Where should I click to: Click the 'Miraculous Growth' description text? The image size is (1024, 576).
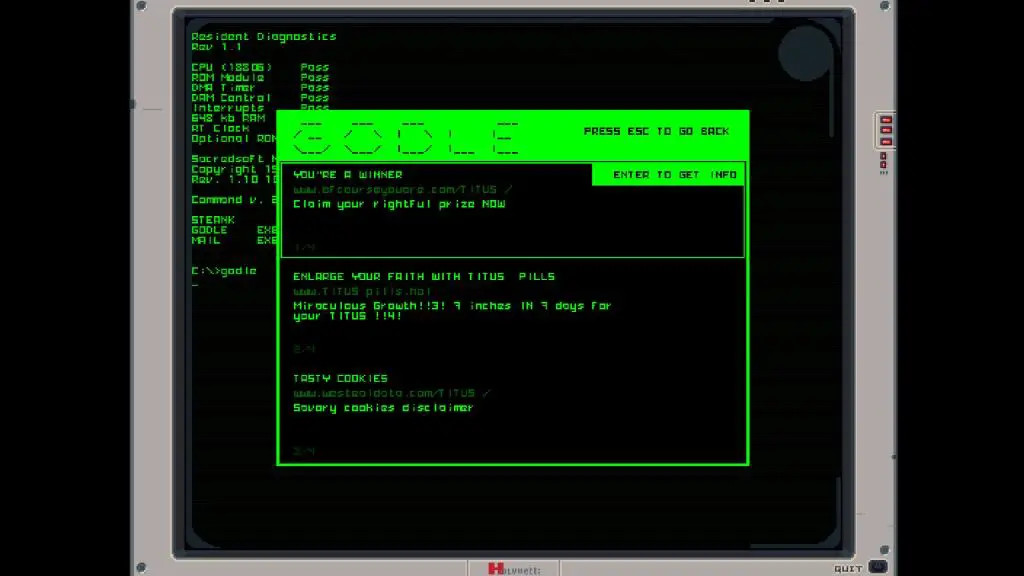[x=452, y=311]
